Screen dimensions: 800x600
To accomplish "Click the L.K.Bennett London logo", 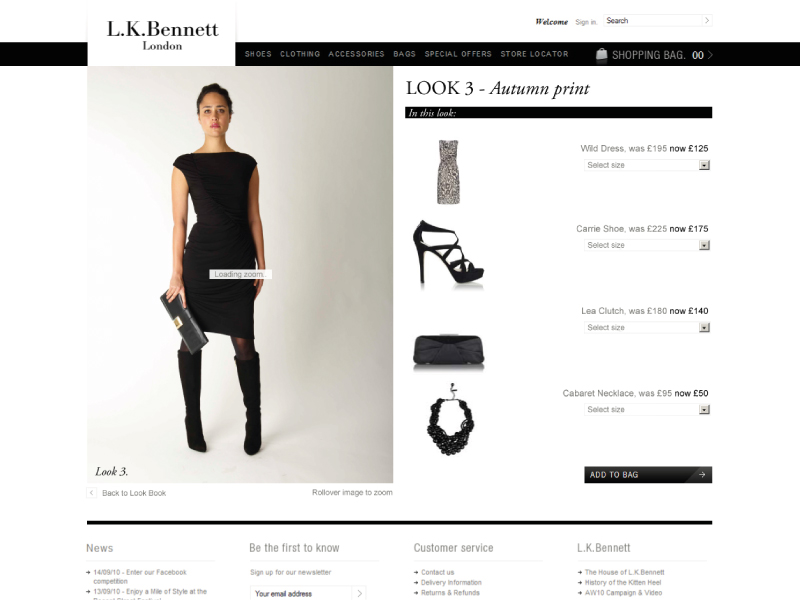I will 162,35.
